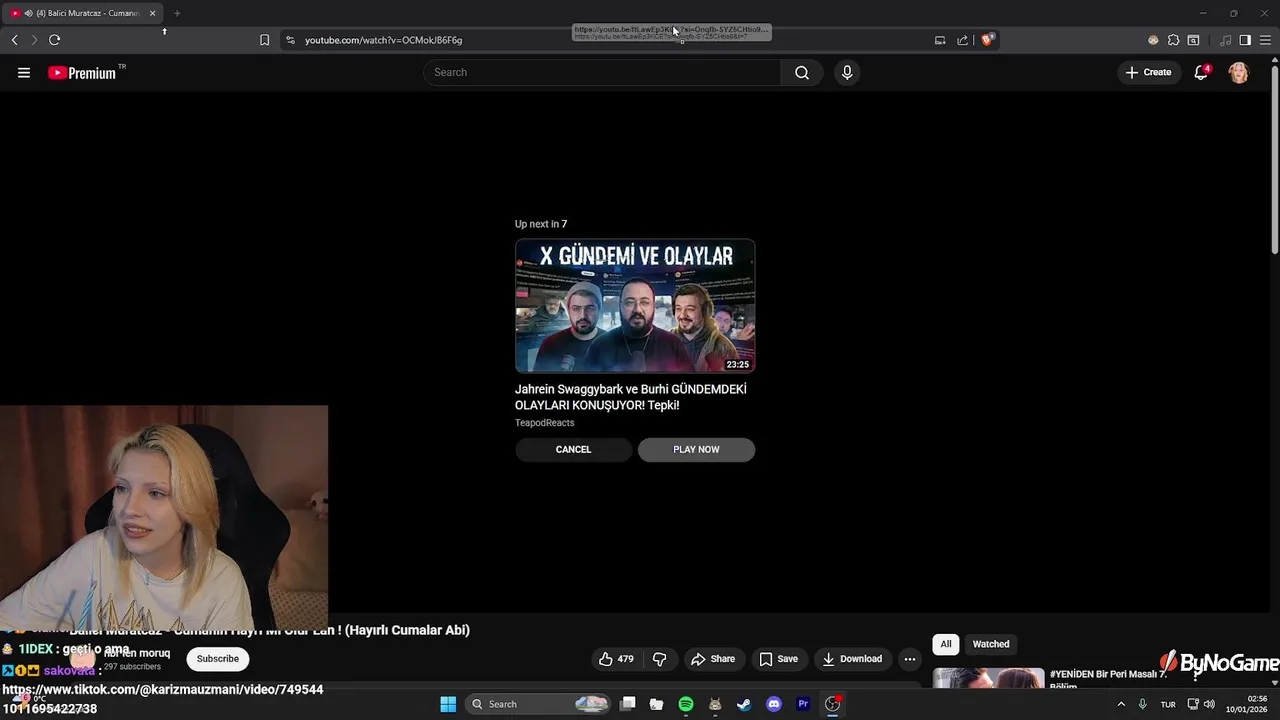Screen dimensions: 1280x720
Task: Start voice search with microphone icon
Action: point(847,72)
